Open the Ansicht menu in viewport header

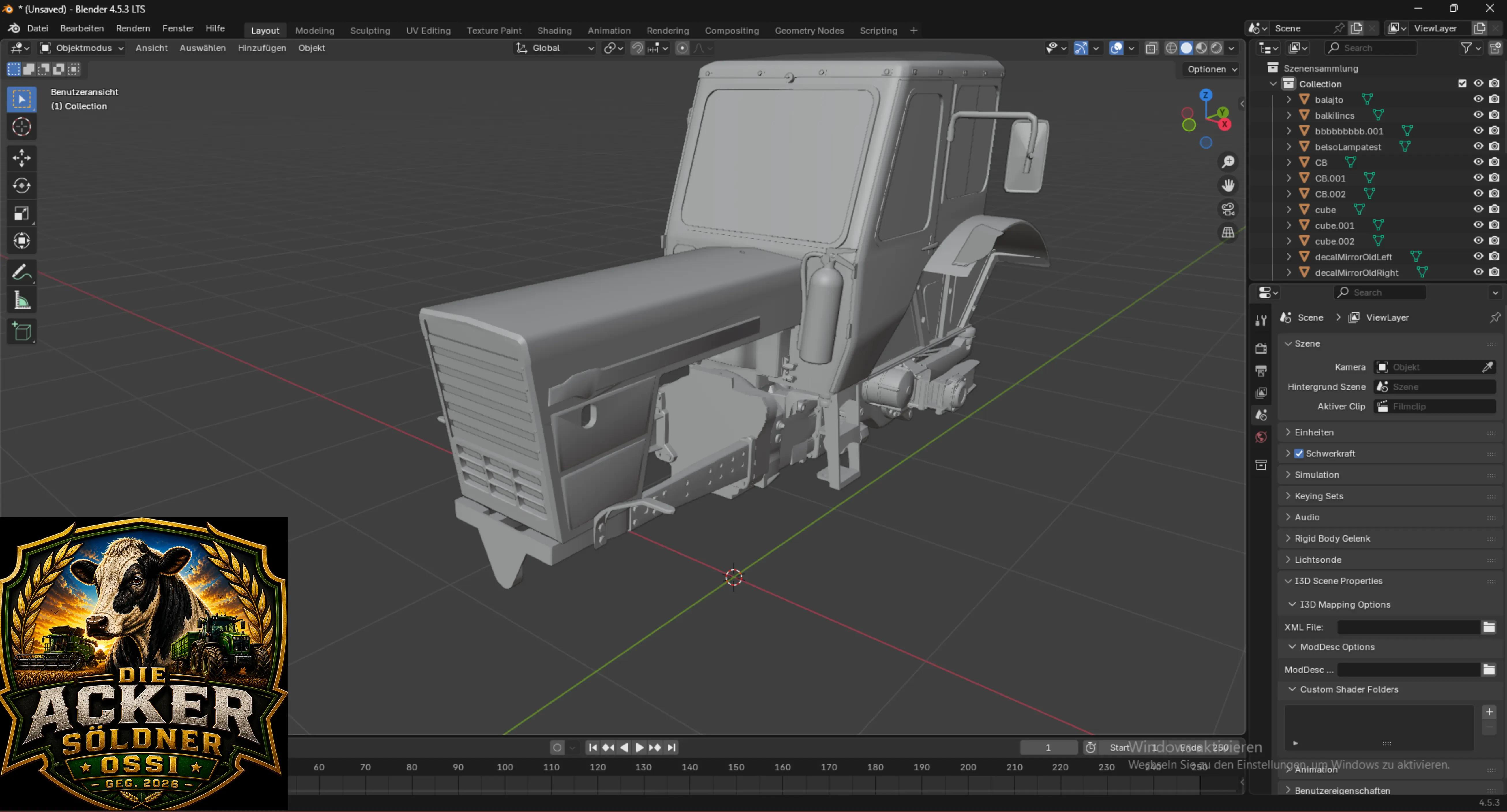tap(151, 48)
